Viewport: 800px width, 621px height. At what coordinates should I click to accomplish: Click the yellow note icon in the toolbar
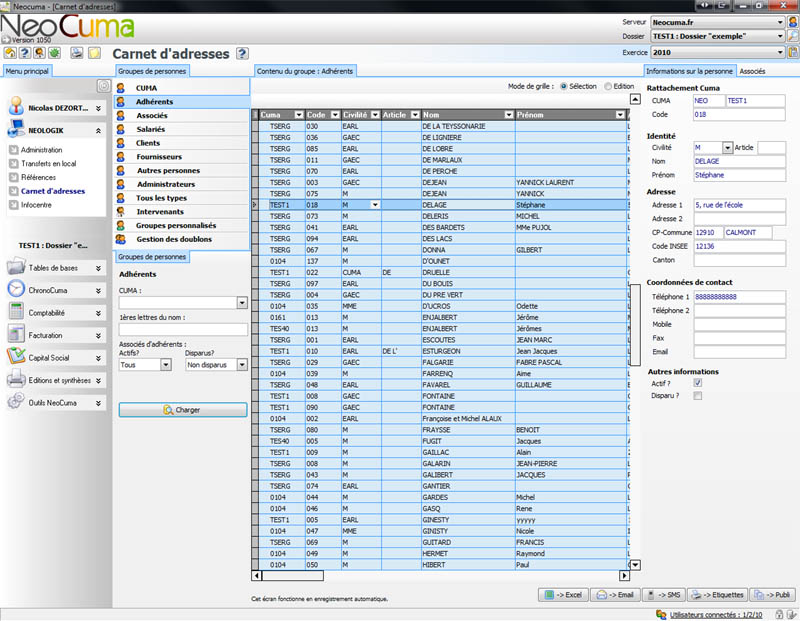pyautogui.click(x=94, y=53)
